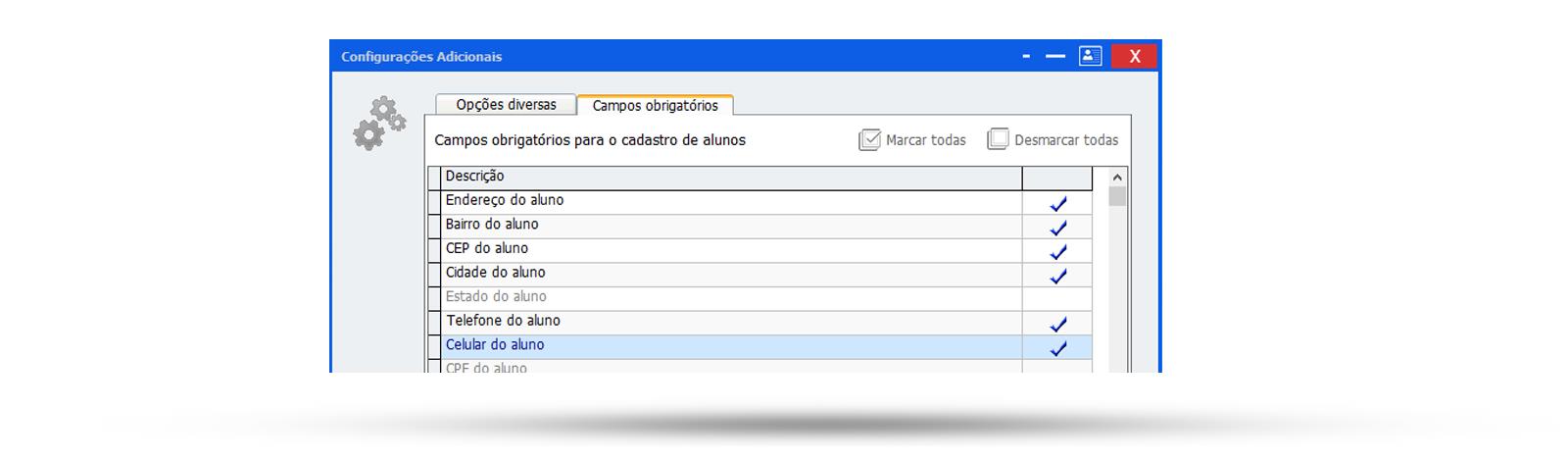Click the Marcar todas checkbox icon
This screenshot has width=1568, height=461.
pos(869,140)
